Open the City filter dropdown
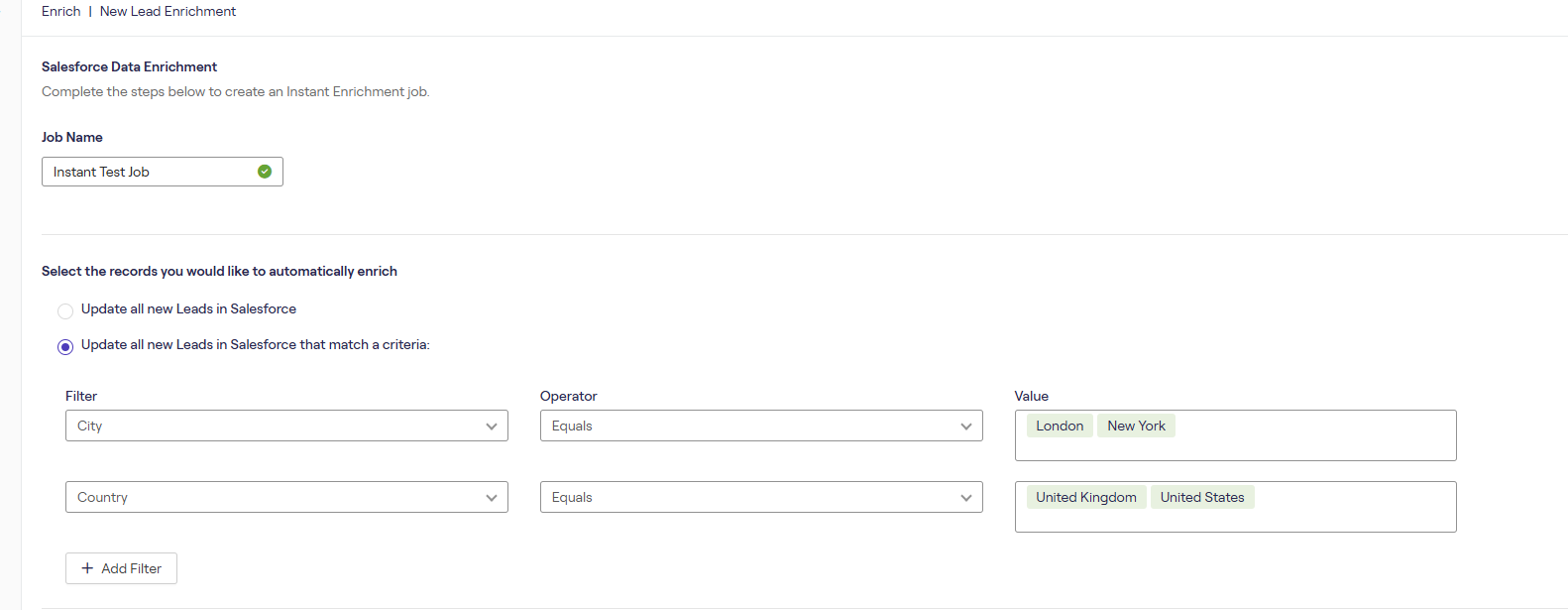 (286, 426)
